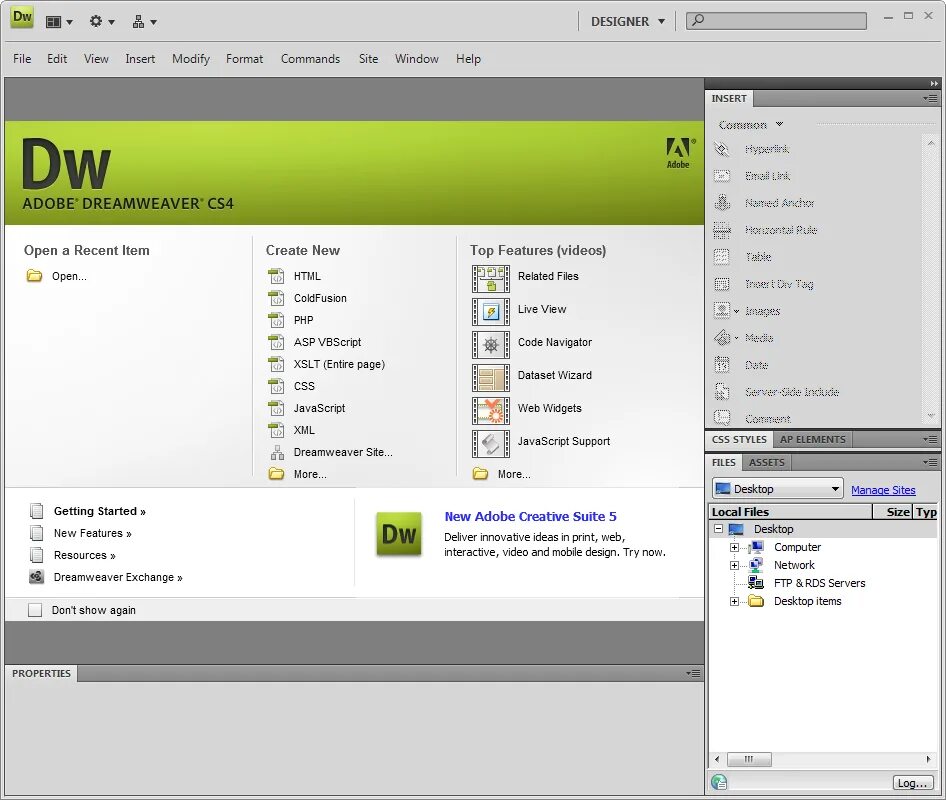Play the Related Files video thumbnail

490,279
